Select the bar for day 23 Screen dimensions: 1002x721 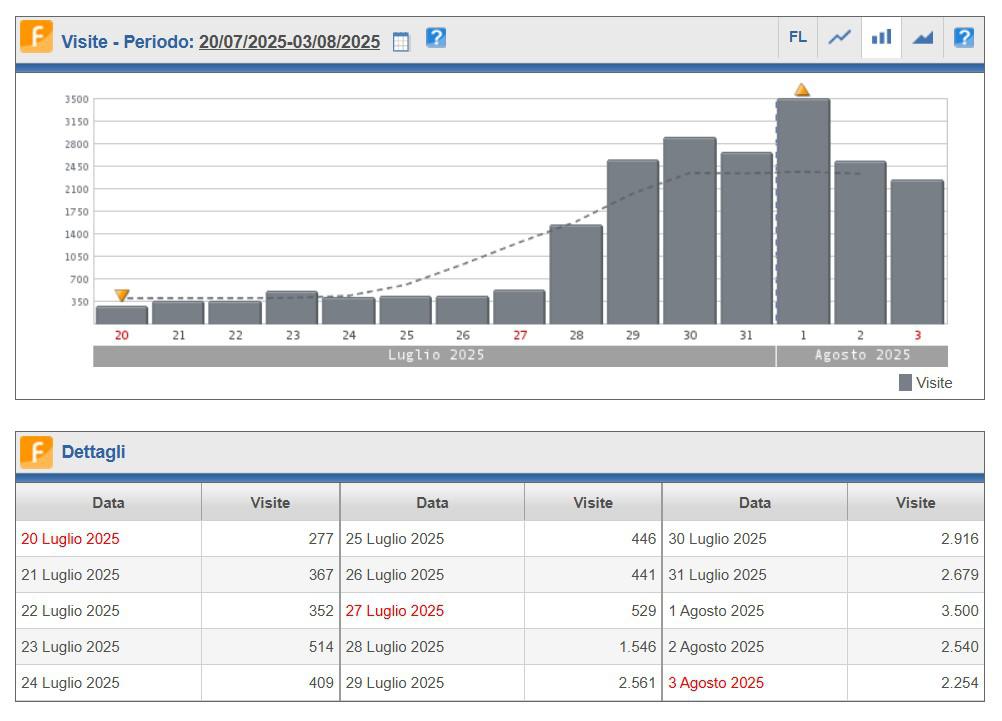point(291,308)
